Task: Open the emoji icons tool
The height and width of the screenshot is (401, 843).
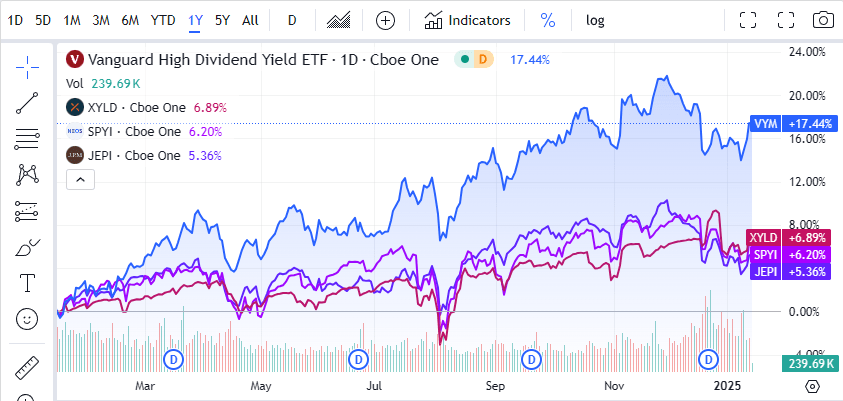Action: click(x=27, y=319)
